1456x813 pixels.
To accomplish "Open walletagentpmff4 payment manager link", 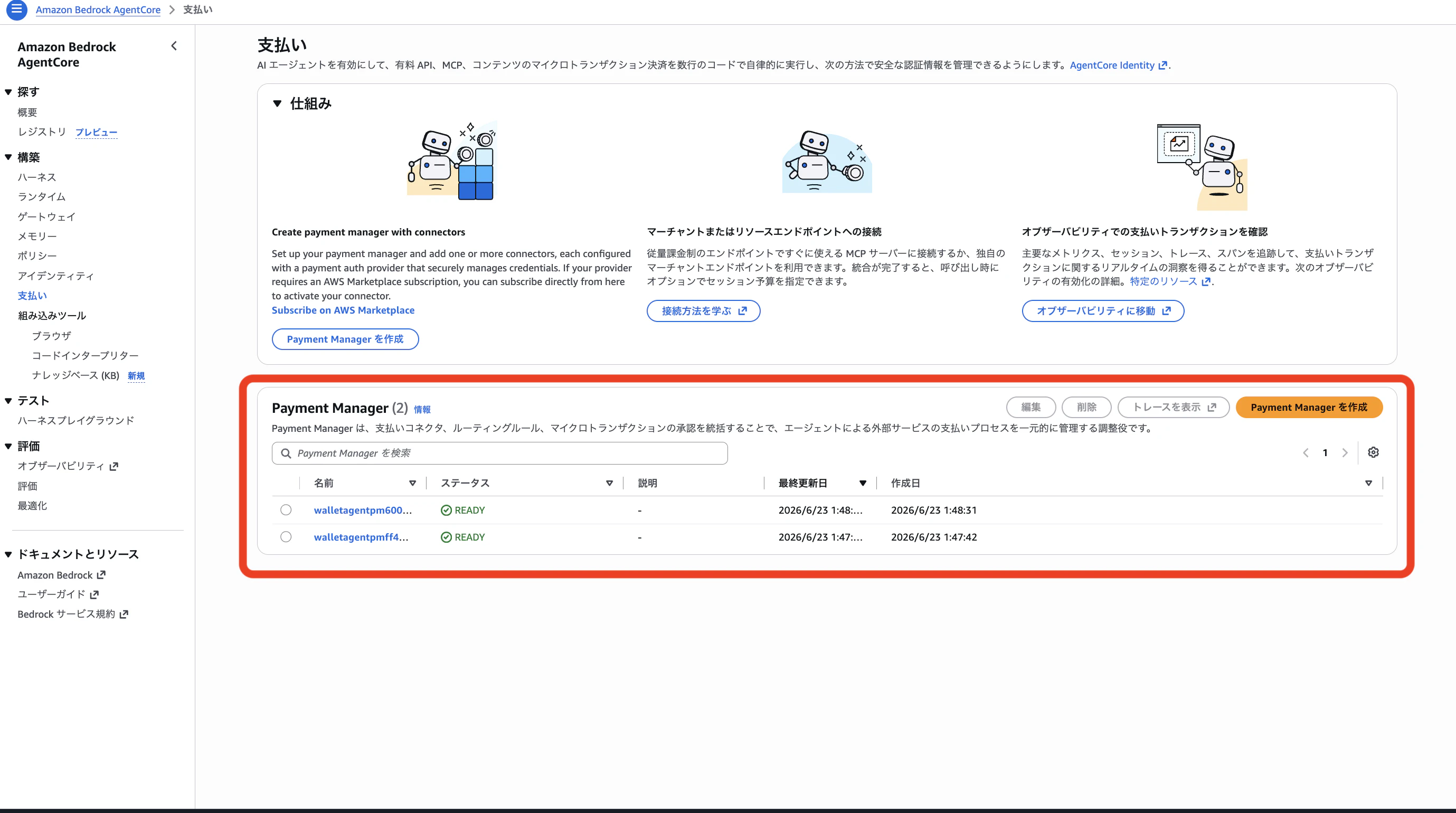I will [x=361, y=537].
